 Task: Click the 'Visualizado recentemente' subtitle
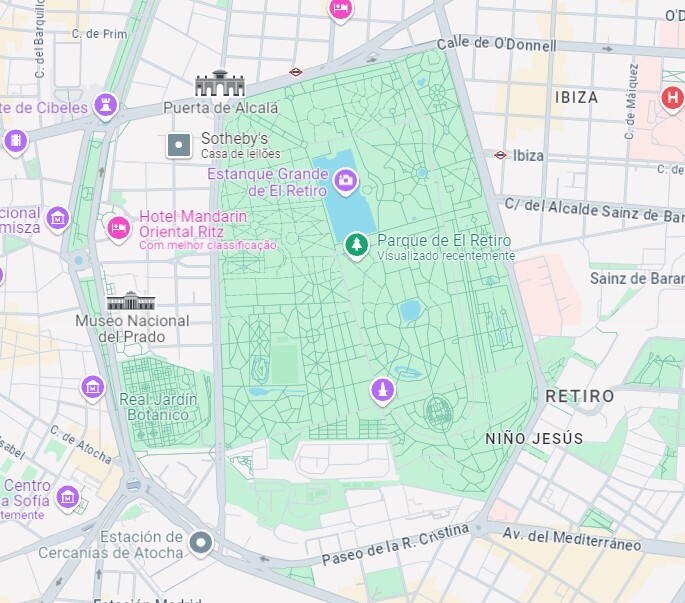446,256
